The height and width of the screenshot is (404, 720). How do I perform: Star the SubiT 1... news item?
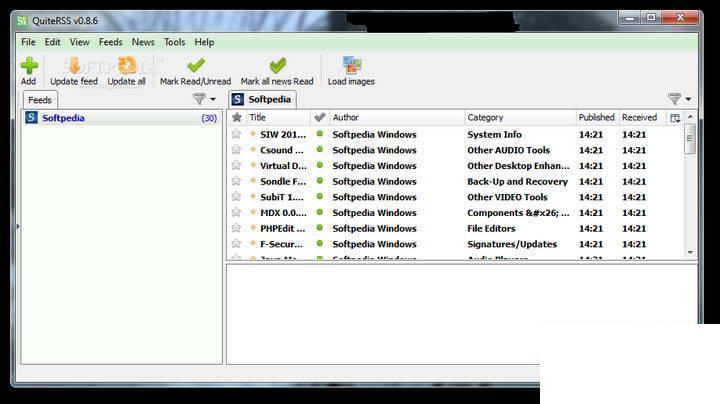click(236, 196)
